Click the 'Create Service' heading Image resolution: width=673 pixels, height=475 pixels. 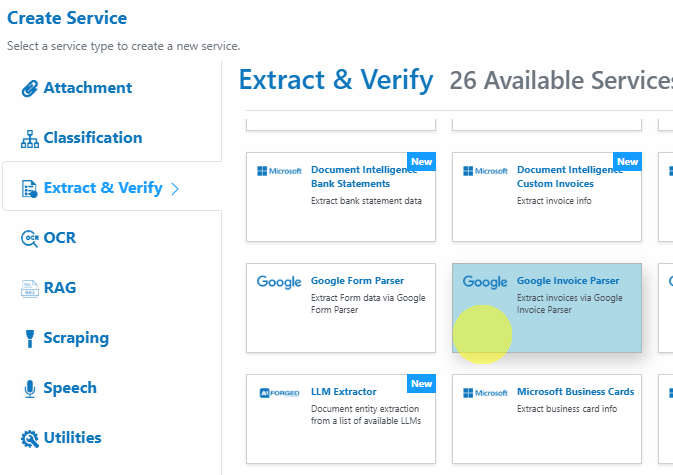(67, 18)
